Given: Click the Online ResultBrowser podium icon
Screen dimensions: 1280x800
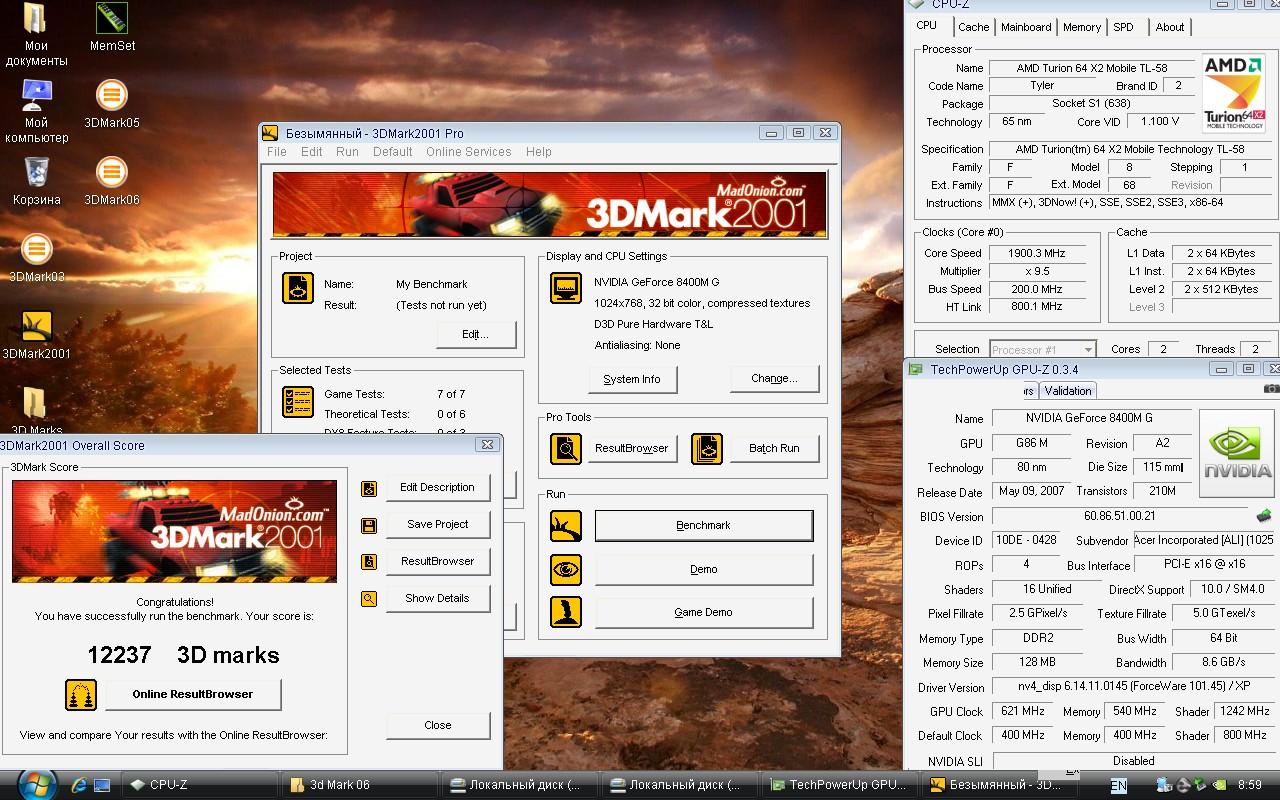Looking at the screenshot, I should [x=81, y=694].
